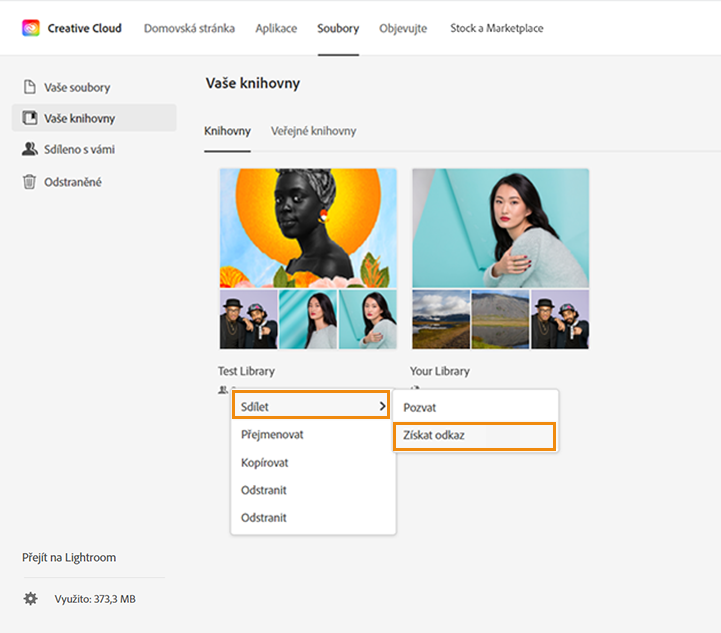Click Kopírovat in the context menu

click(x=265, y=463)
